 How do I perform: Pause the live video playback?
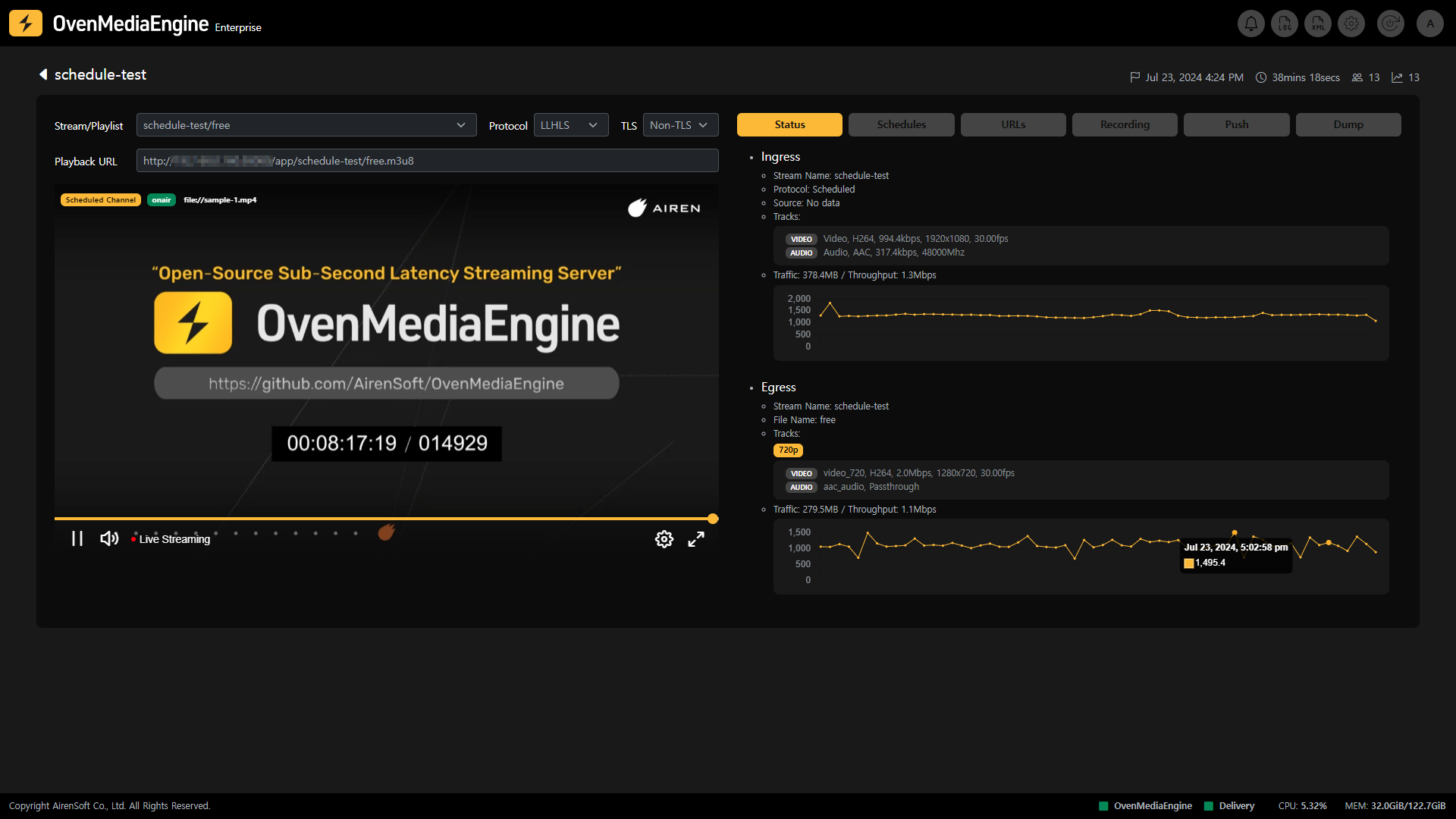(77, 538)
